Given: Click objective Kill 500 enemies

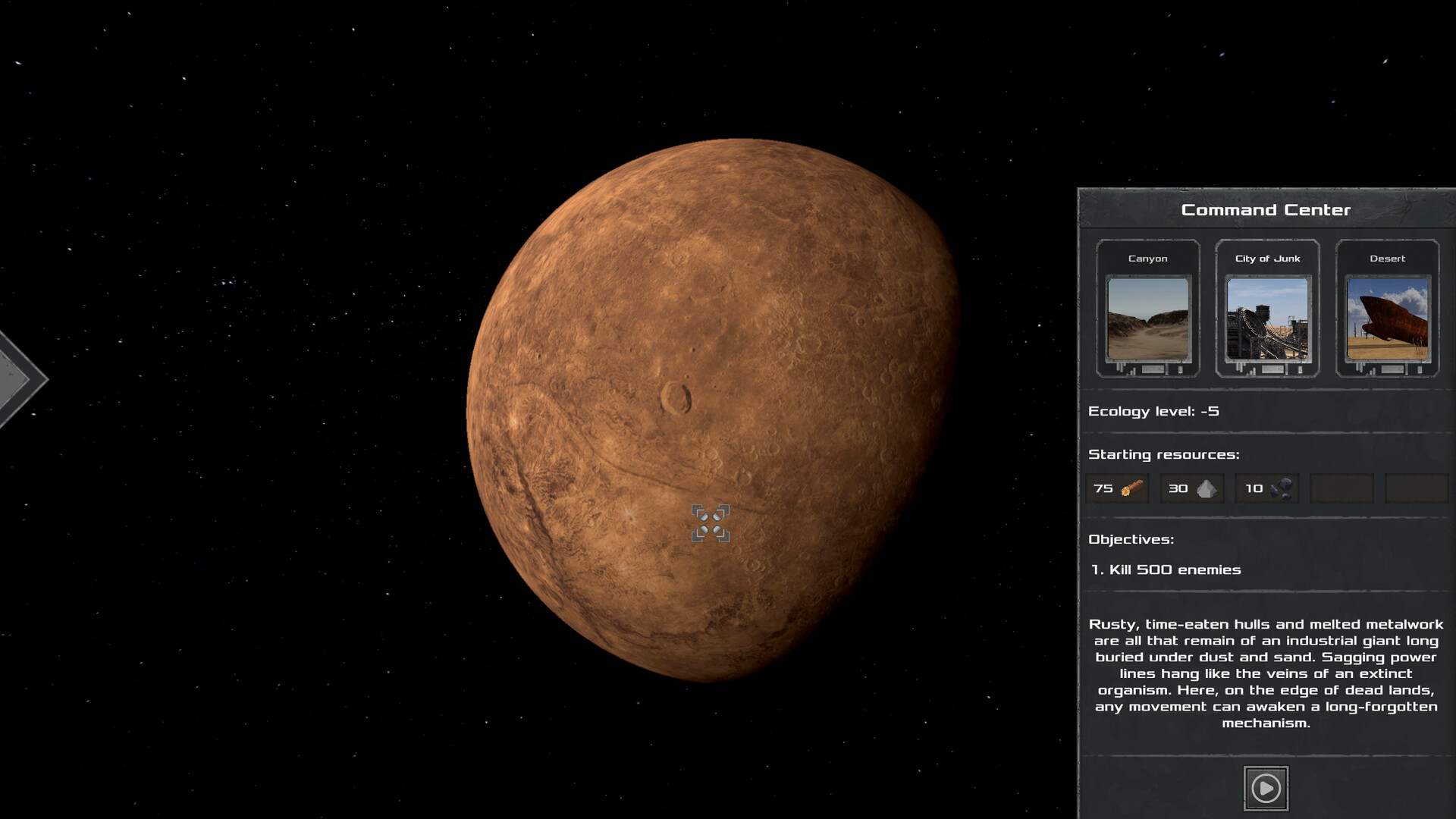Looking at the screenshot, I should (1166, 570).
